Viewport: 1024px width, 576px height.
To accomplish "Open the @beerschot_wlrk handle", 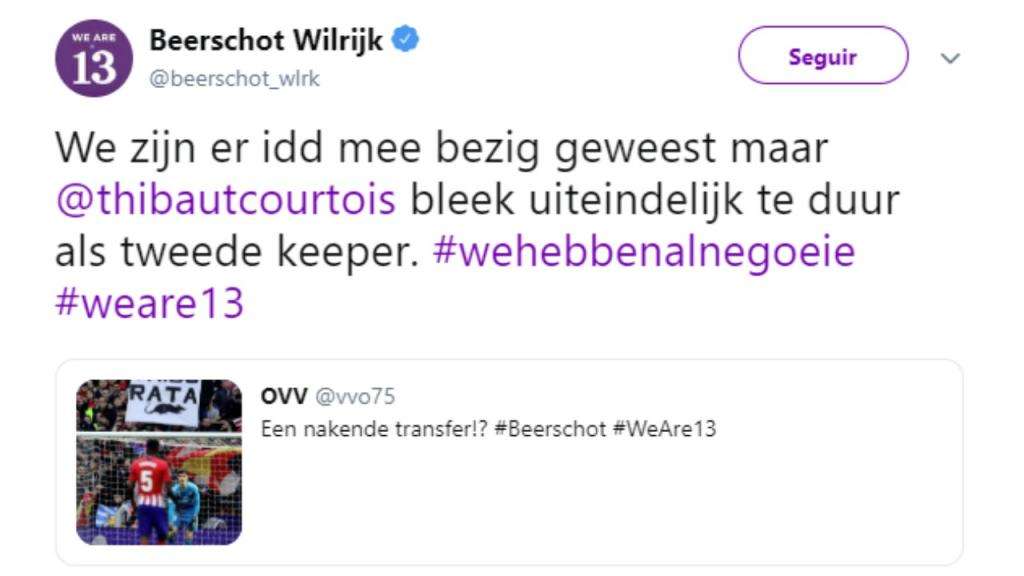I will (x=234, y=78).
